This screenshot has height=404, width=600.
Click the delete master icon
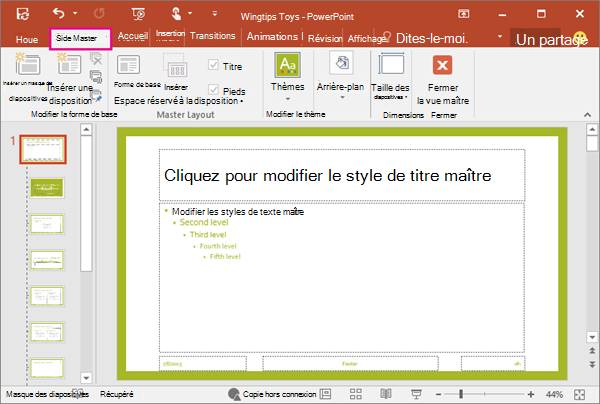[96, 59]
